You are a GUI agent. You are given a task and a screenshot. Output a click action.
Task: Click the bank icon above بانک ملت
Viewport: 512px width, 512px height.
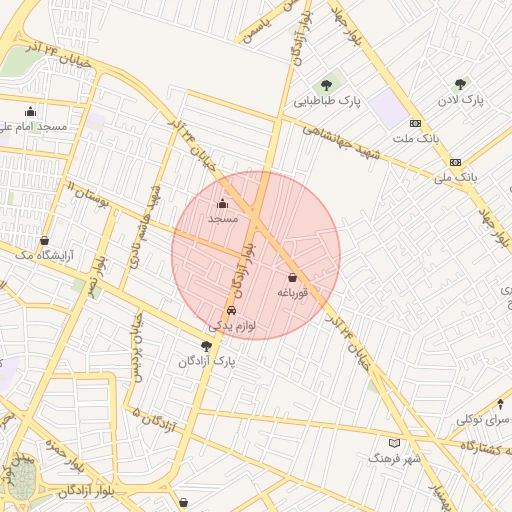[x=415, y=124]
